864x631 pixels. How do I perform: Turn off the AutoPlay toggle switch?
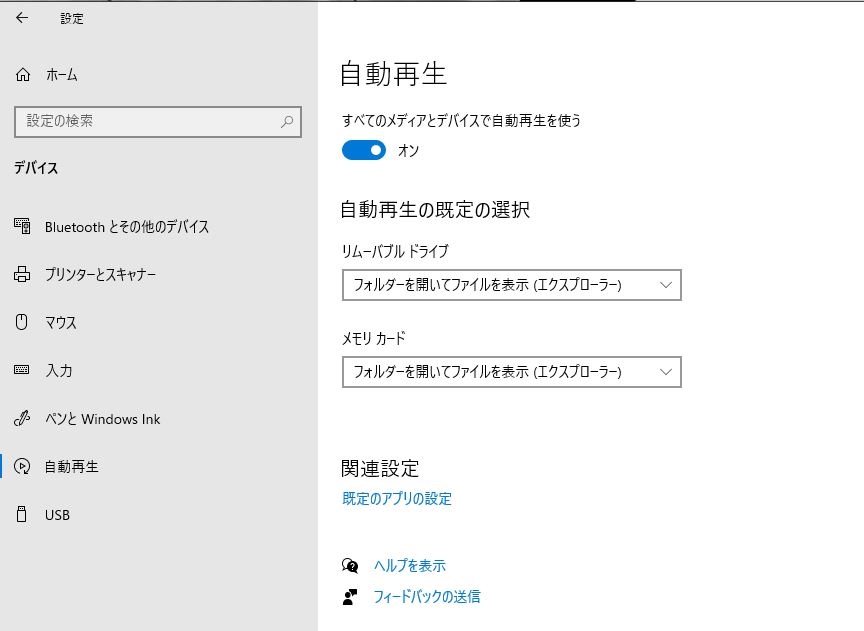click(364, 150)
